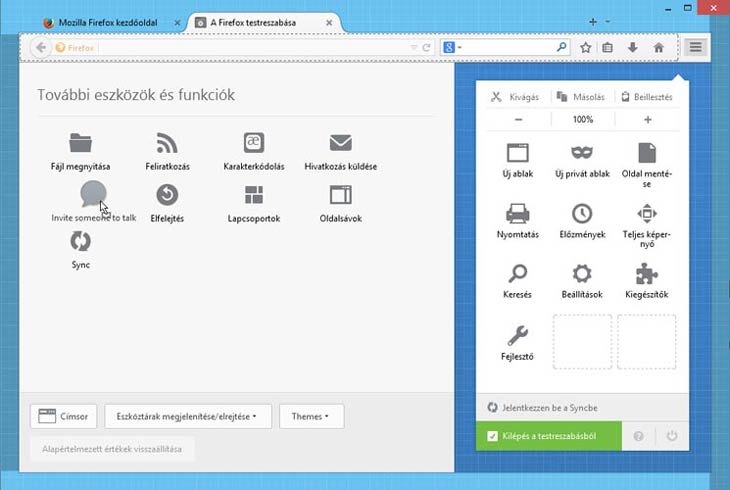Select the Hivatkozás küldése envelope icon
Image resolution: width=730 pixels, height=490 pixels.
pos(341,143)
